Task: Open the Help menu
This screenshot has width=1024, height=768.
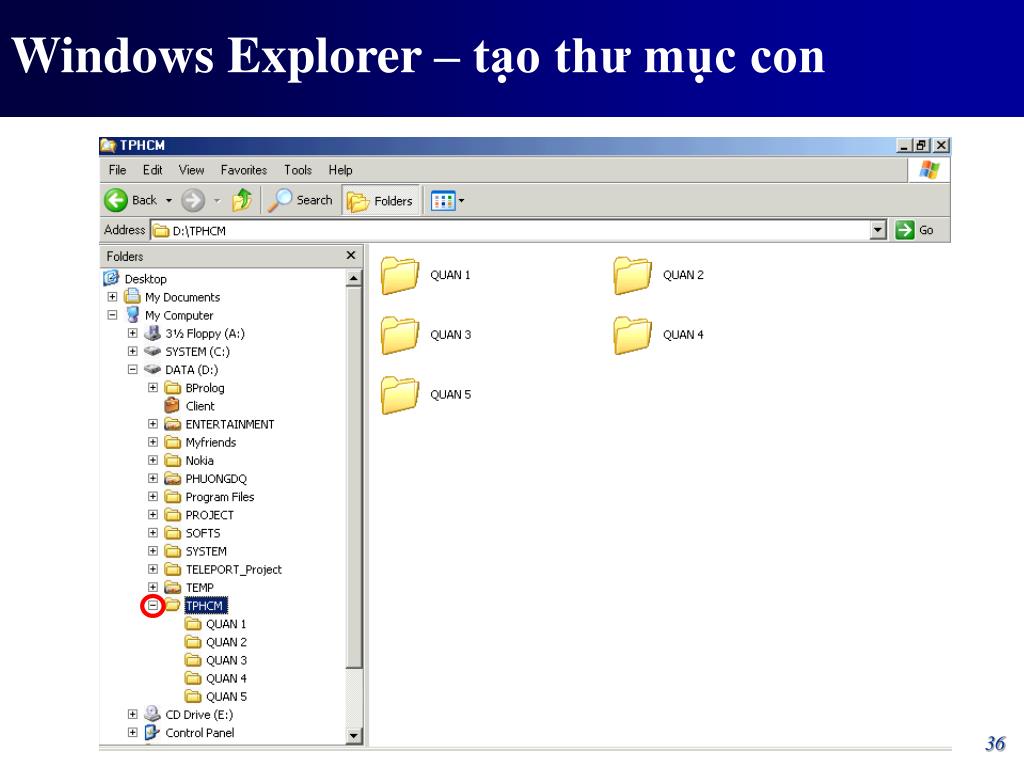Action: click(x=340, y=170)
